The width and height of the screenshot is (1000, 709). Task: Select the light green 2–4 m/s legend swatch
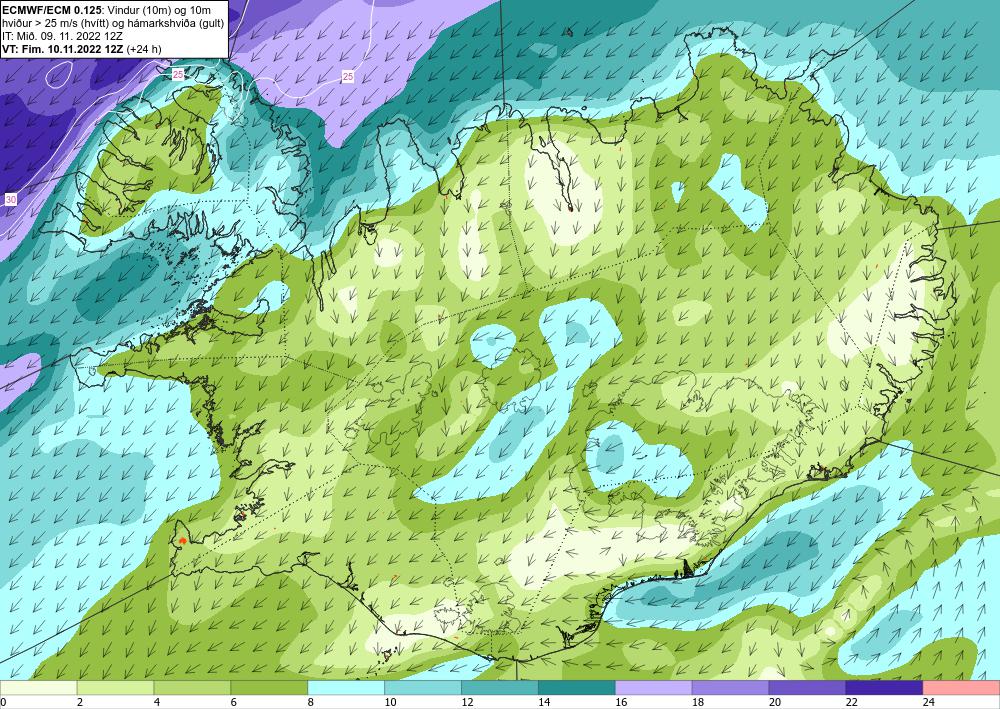click(115, 688)
